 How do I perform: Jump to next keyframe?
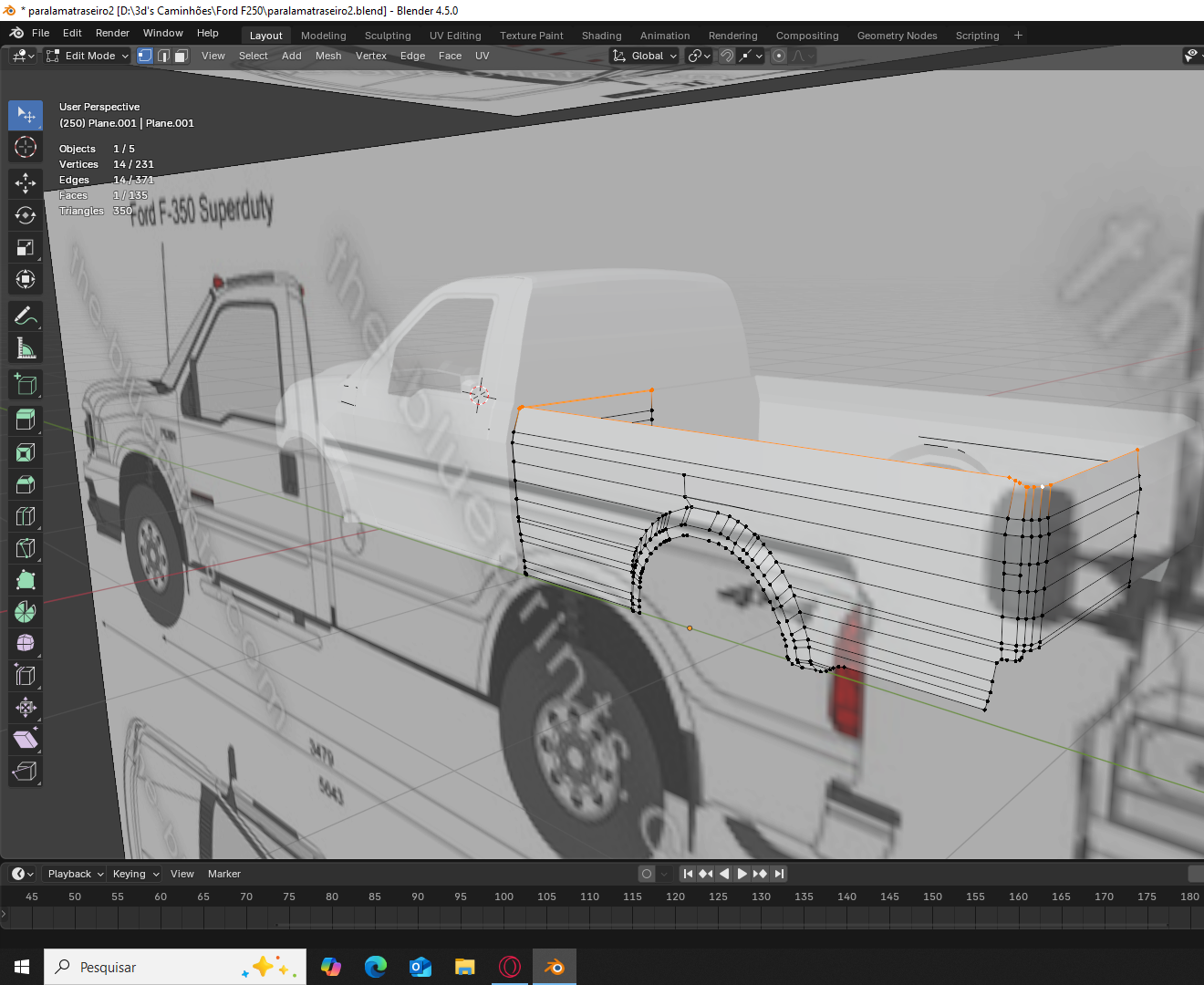pyautogui.click(x=761, y=874)
